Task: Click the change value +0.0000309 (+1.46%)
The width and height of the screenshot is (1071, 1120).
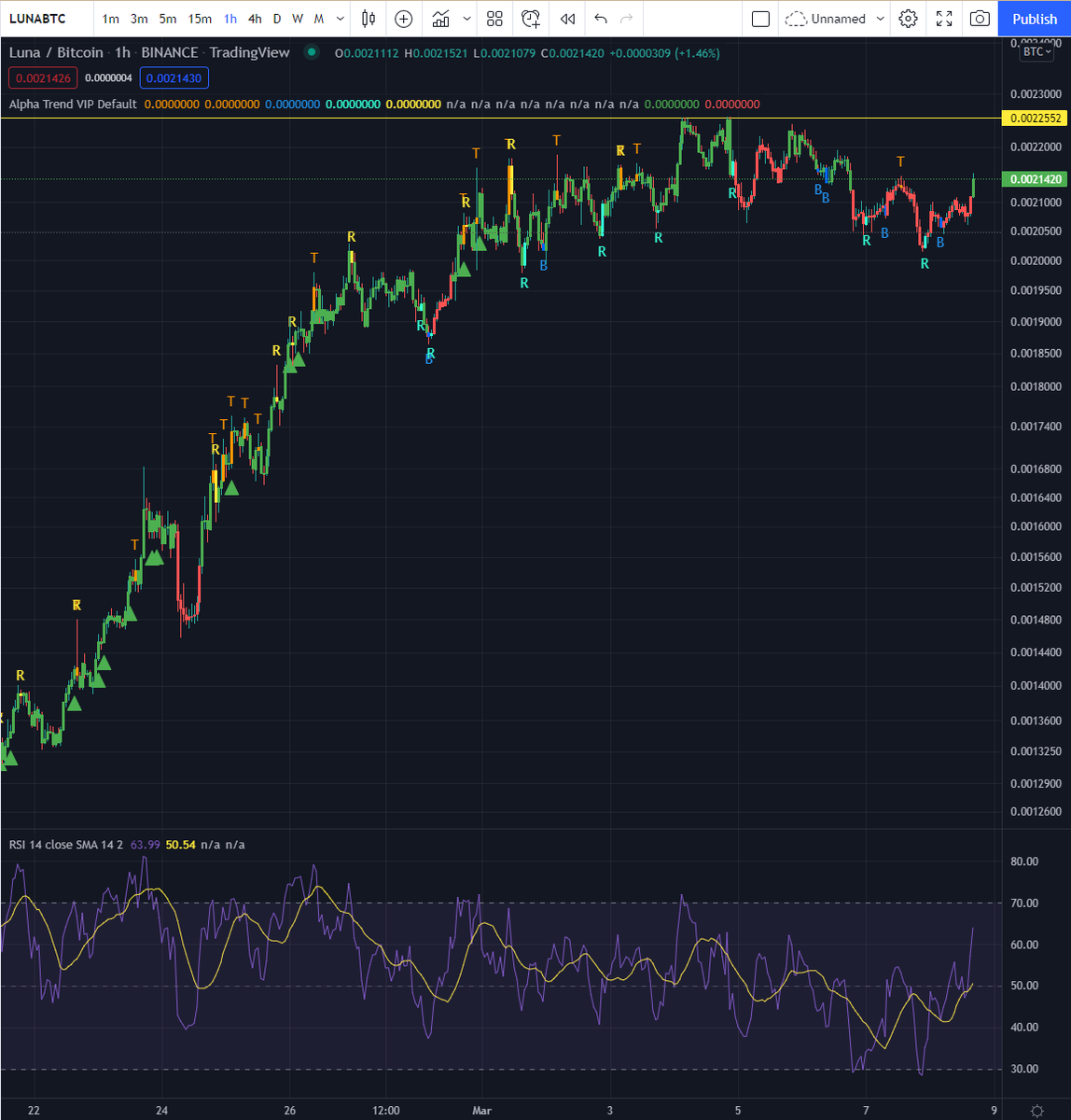Action: point(664,53)
